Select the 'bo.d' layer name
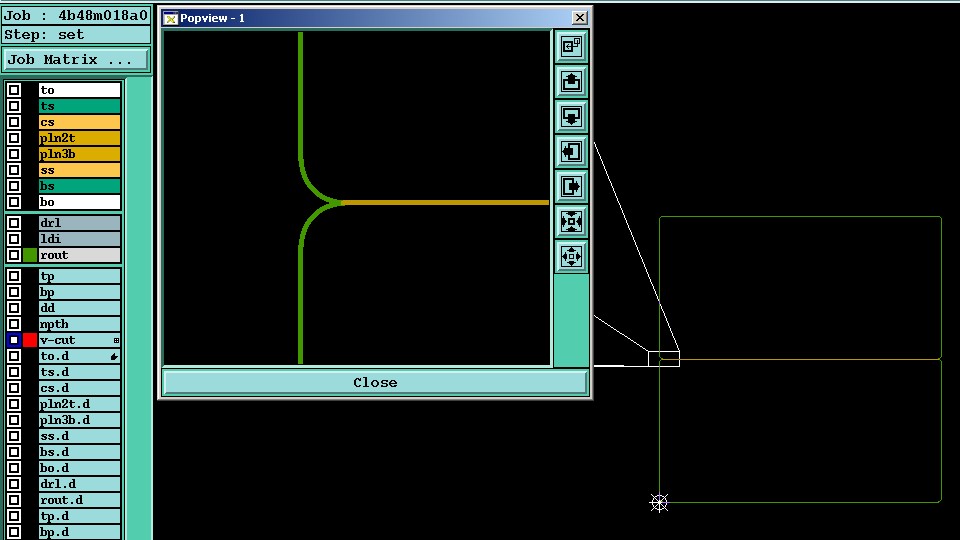This screenshot has height=540, width=960. point(80,468)
